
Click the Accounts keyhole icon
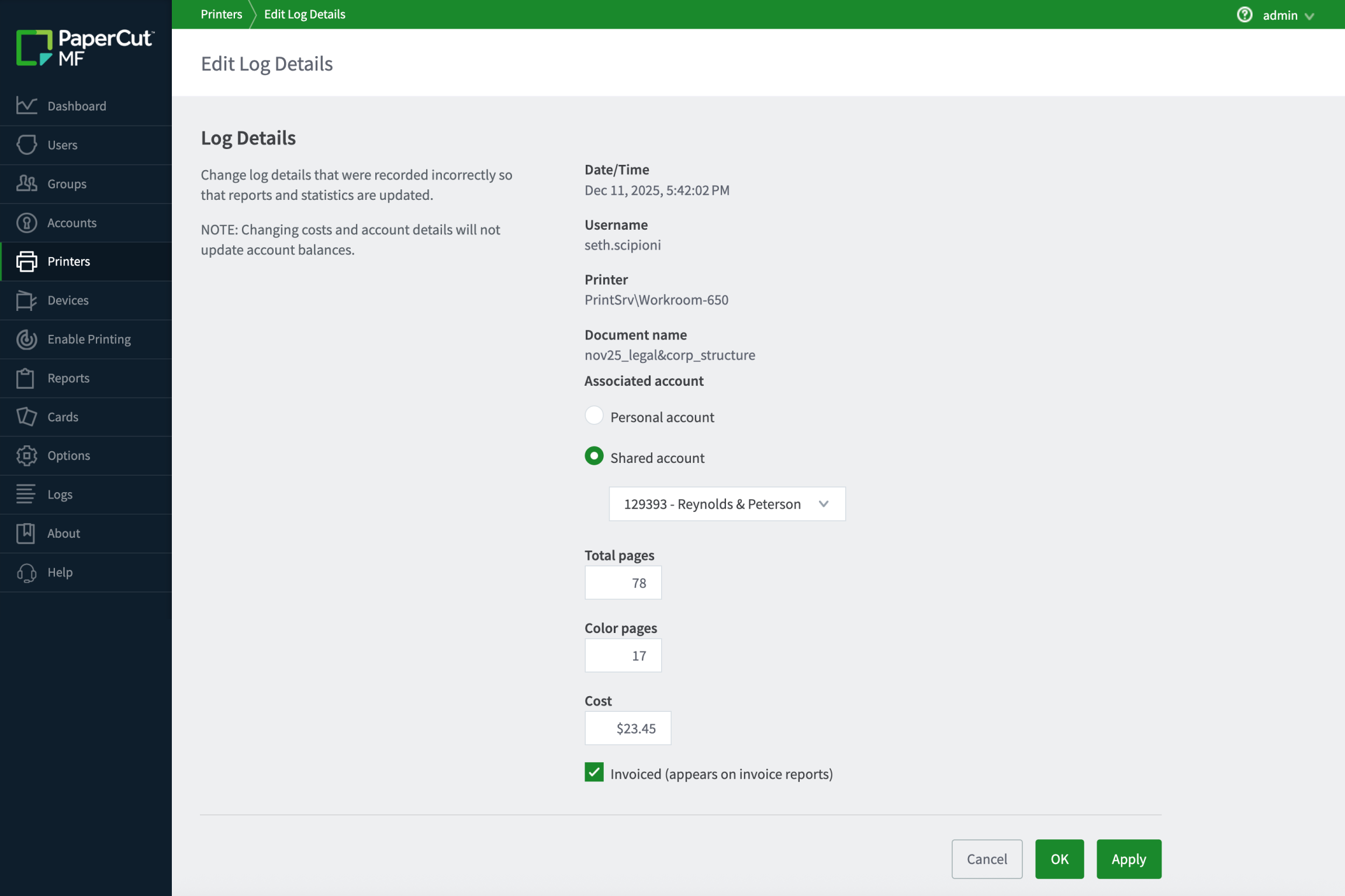pos(27,223)
